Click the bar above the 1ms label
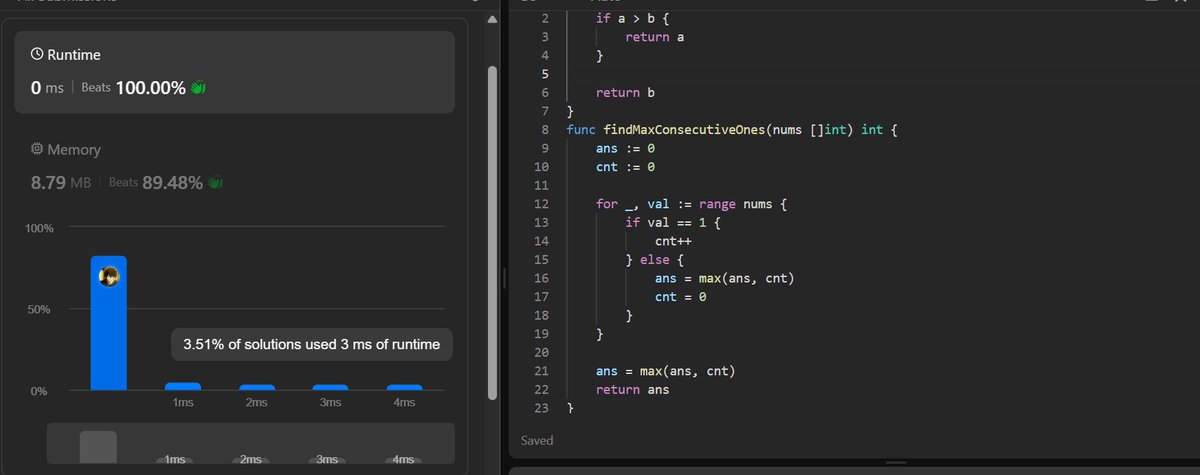The height and width of the screenshot is (475, 1200). pos(183,386)
